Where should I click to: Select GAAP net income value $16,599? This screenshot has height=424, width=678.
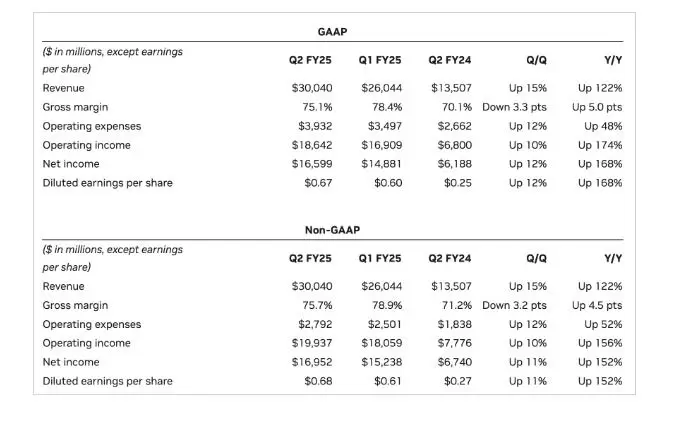pyautogui.click(x=311, y=164)
